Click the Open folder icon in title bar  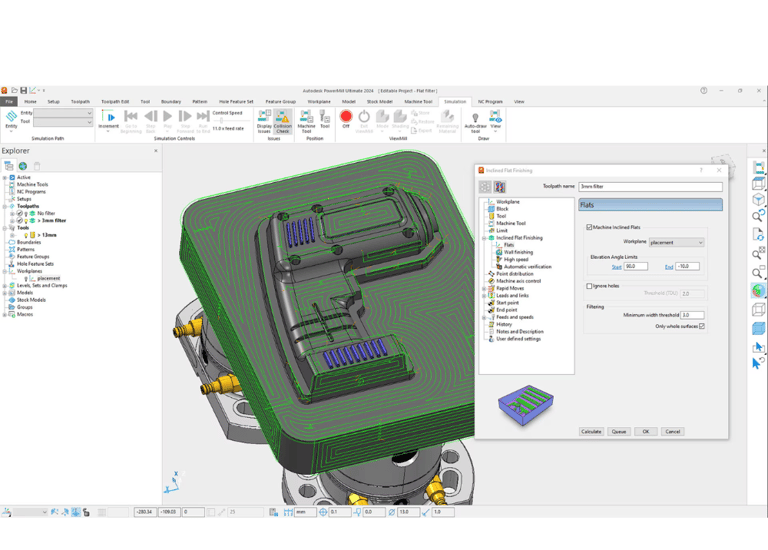14,91
